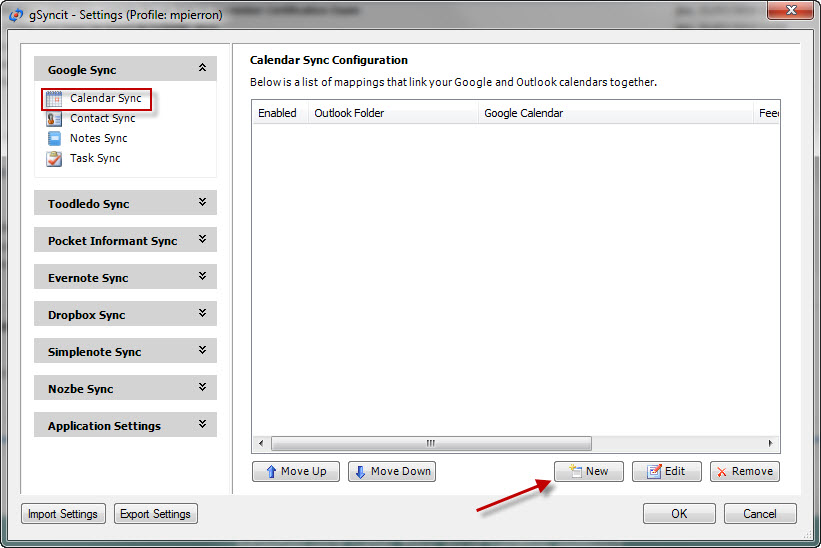Viewport: 821px width, 548px height.
Task: Click the gSyncit app icon in title bar
Action: point(17,15)
